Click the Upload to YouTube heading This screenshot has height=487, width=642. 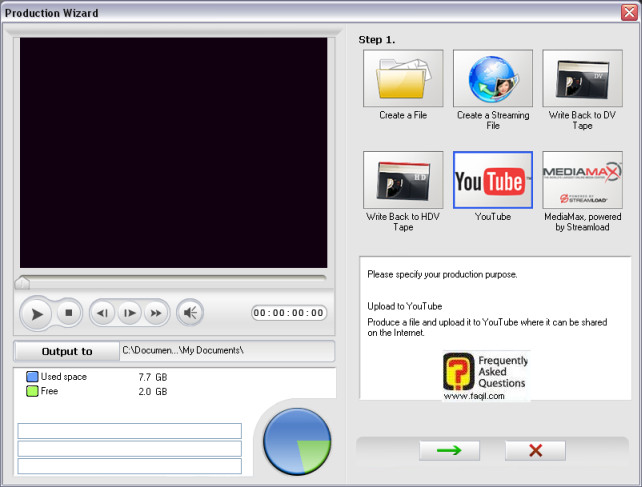click(405, 306)
